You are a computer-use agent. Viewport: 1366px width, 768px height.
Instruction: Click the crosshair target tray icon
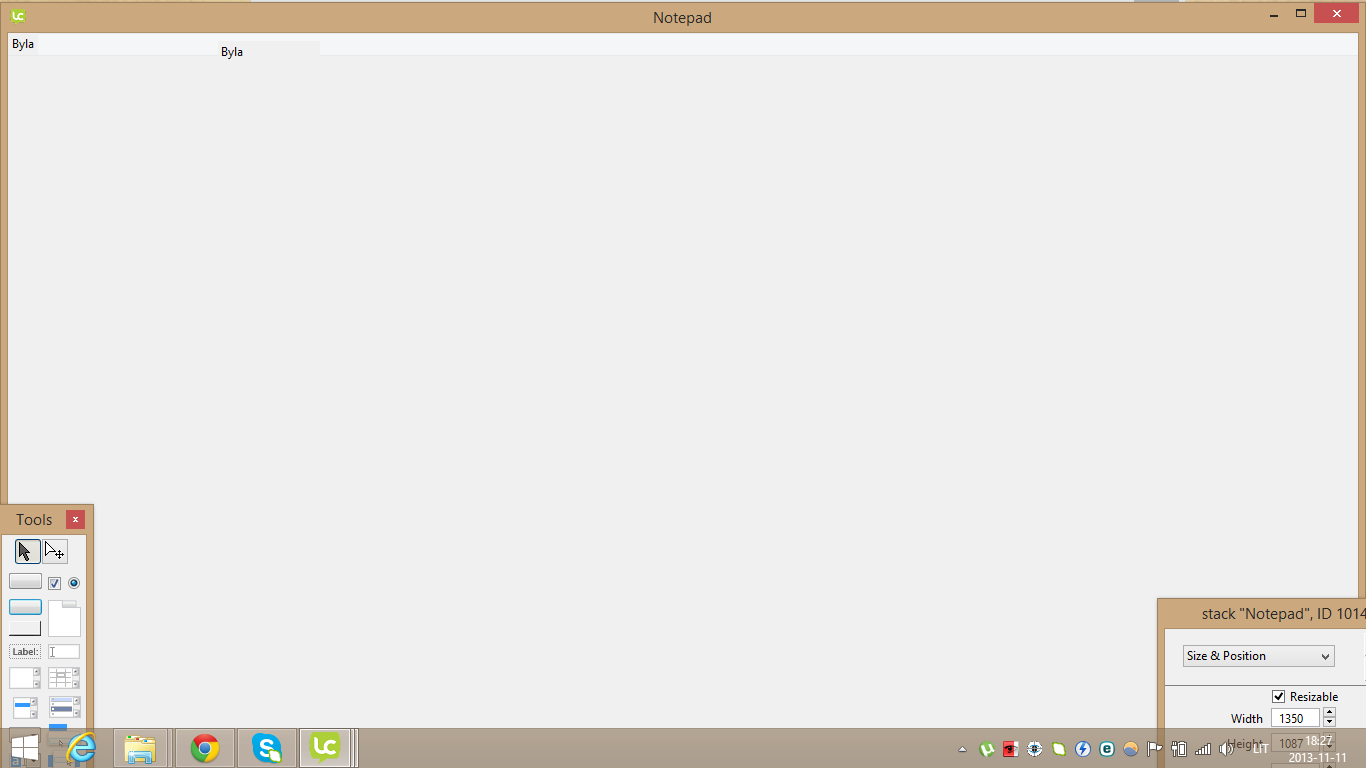1035,749
